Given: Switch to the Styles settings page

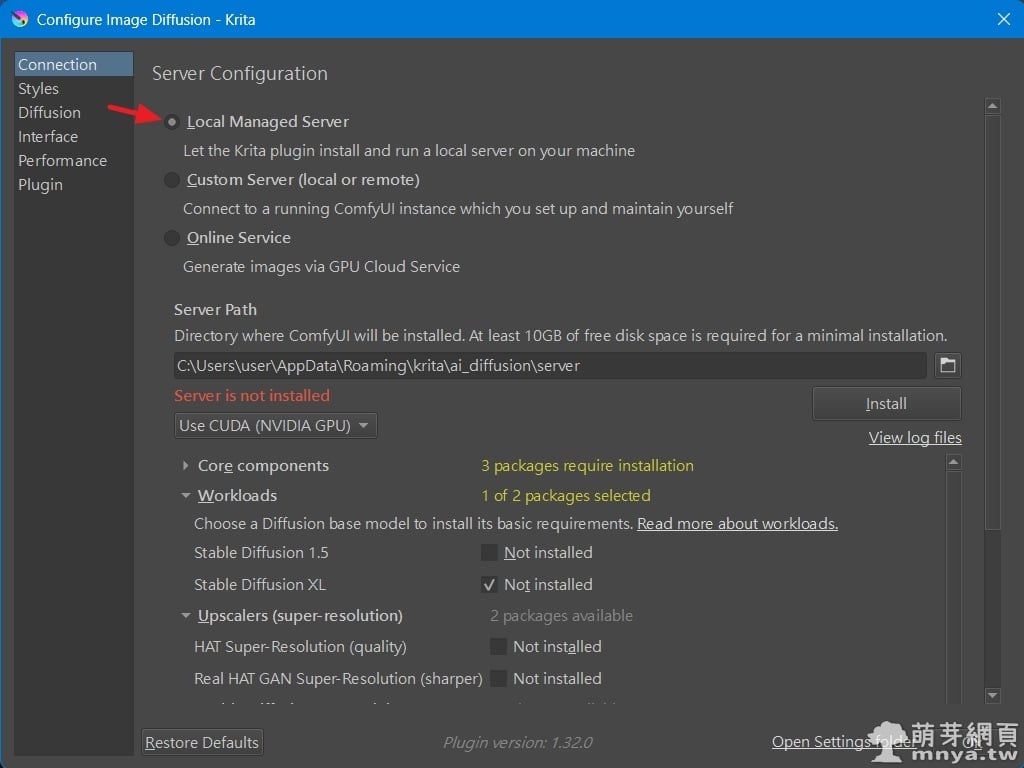Looking at the screenshot, I should click(38, 89).
